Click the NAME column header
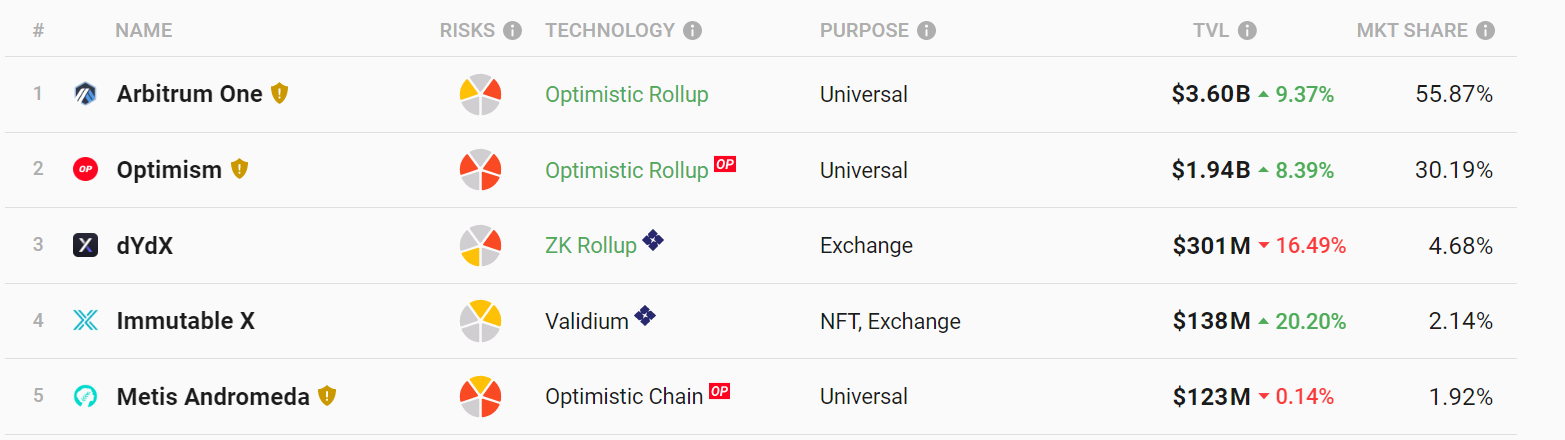This screenshot has height=440, width=1565. tap(143, 31)
